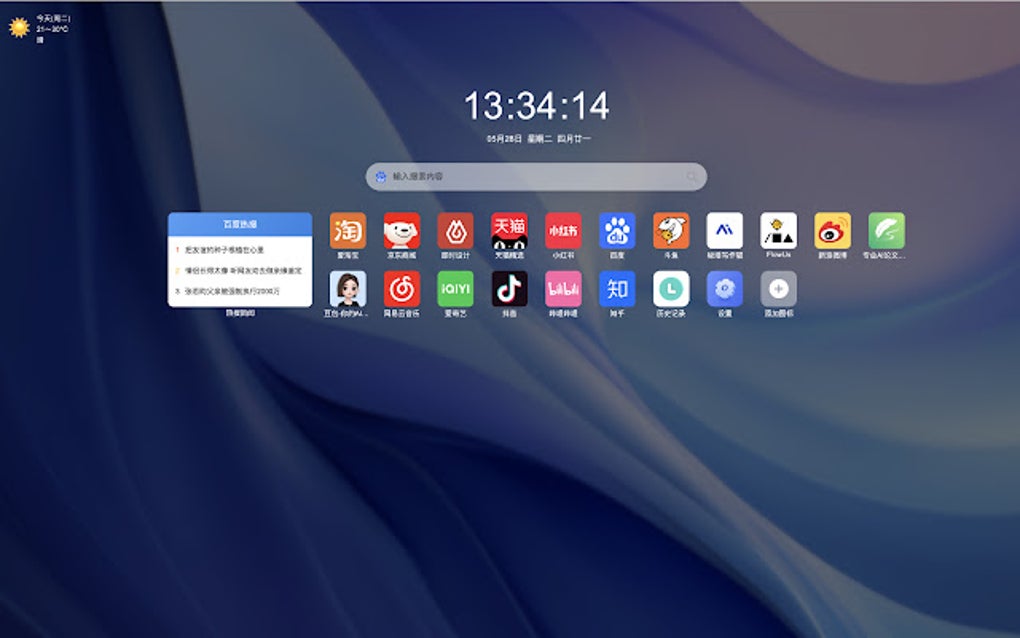Screen dimensions: 1020x638
Task: Open the Xiaohongshu red icon
Action: click(x=563, y=230)
